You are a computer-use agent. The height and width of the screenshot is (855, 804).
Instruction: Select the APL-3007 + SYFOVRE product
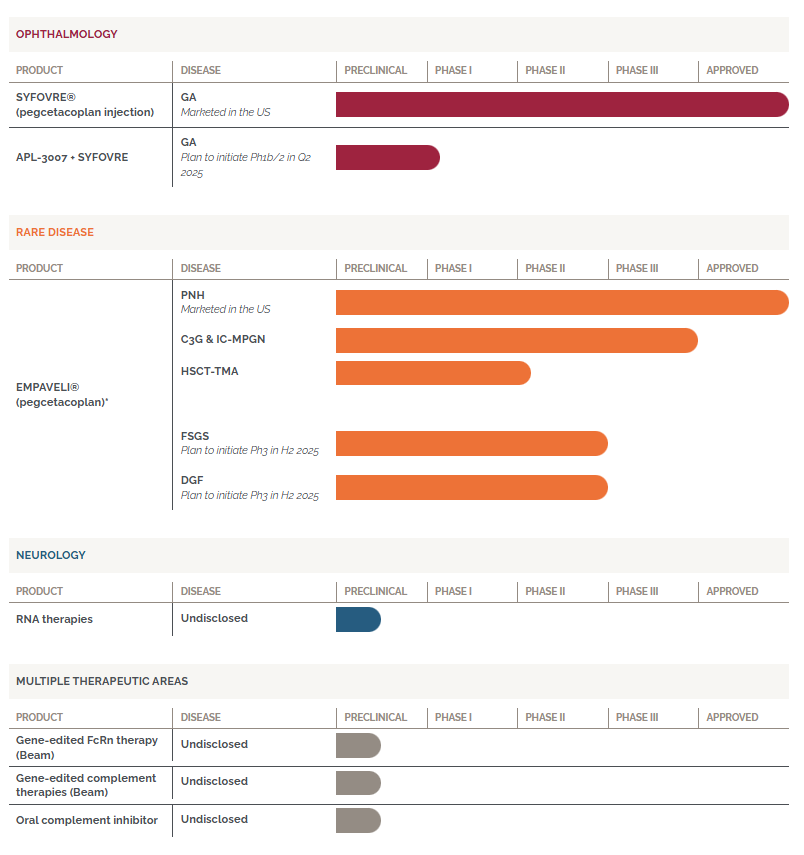pos(72,158)
